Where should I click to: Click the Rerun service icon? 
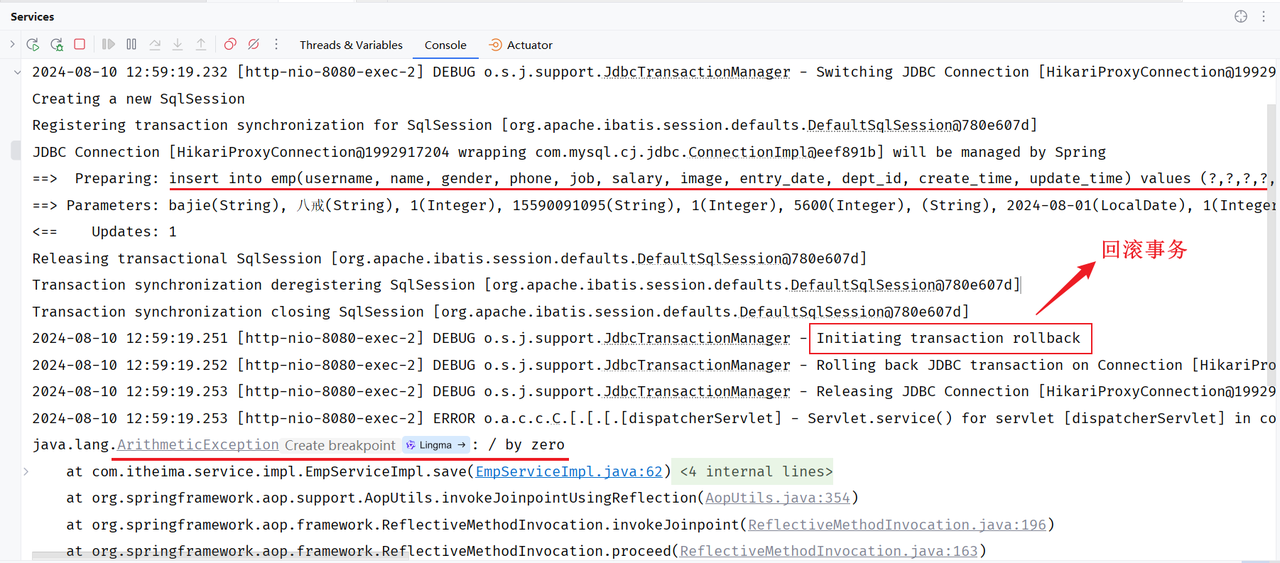click(33, 45)
